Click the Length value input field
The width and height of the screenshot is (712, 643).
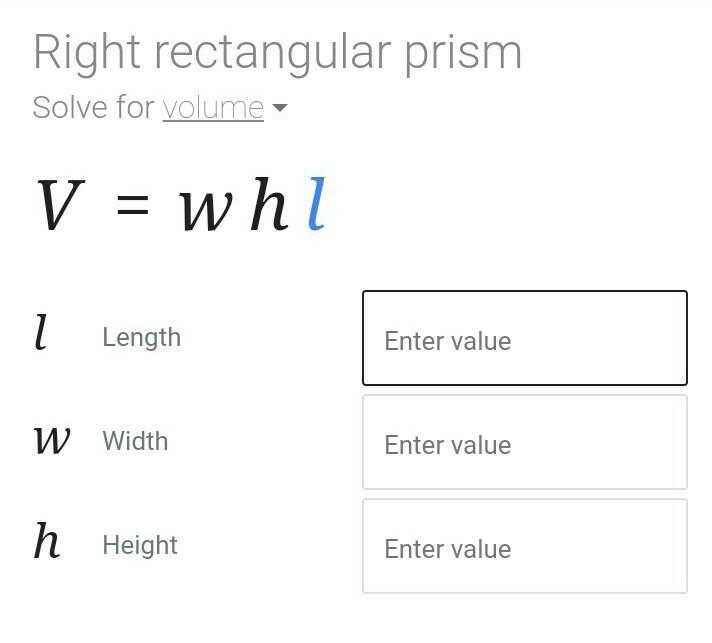(524, 339)
